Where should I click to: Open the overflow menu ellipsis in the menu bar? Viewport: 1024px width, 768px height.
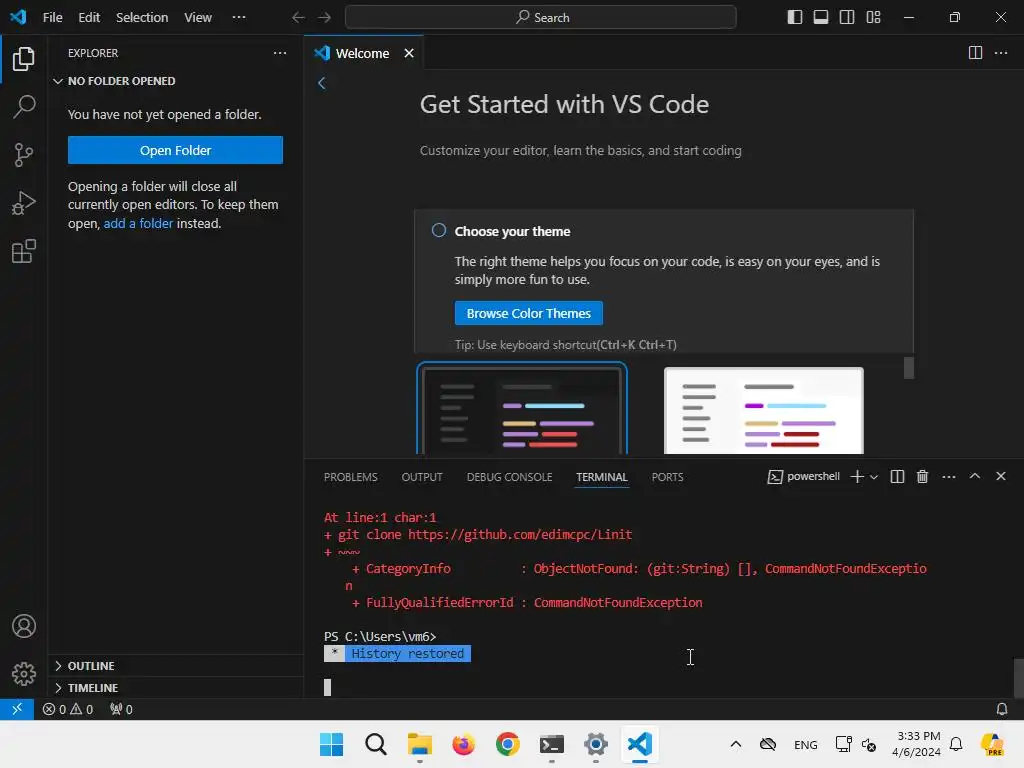[x=239, y=18]
